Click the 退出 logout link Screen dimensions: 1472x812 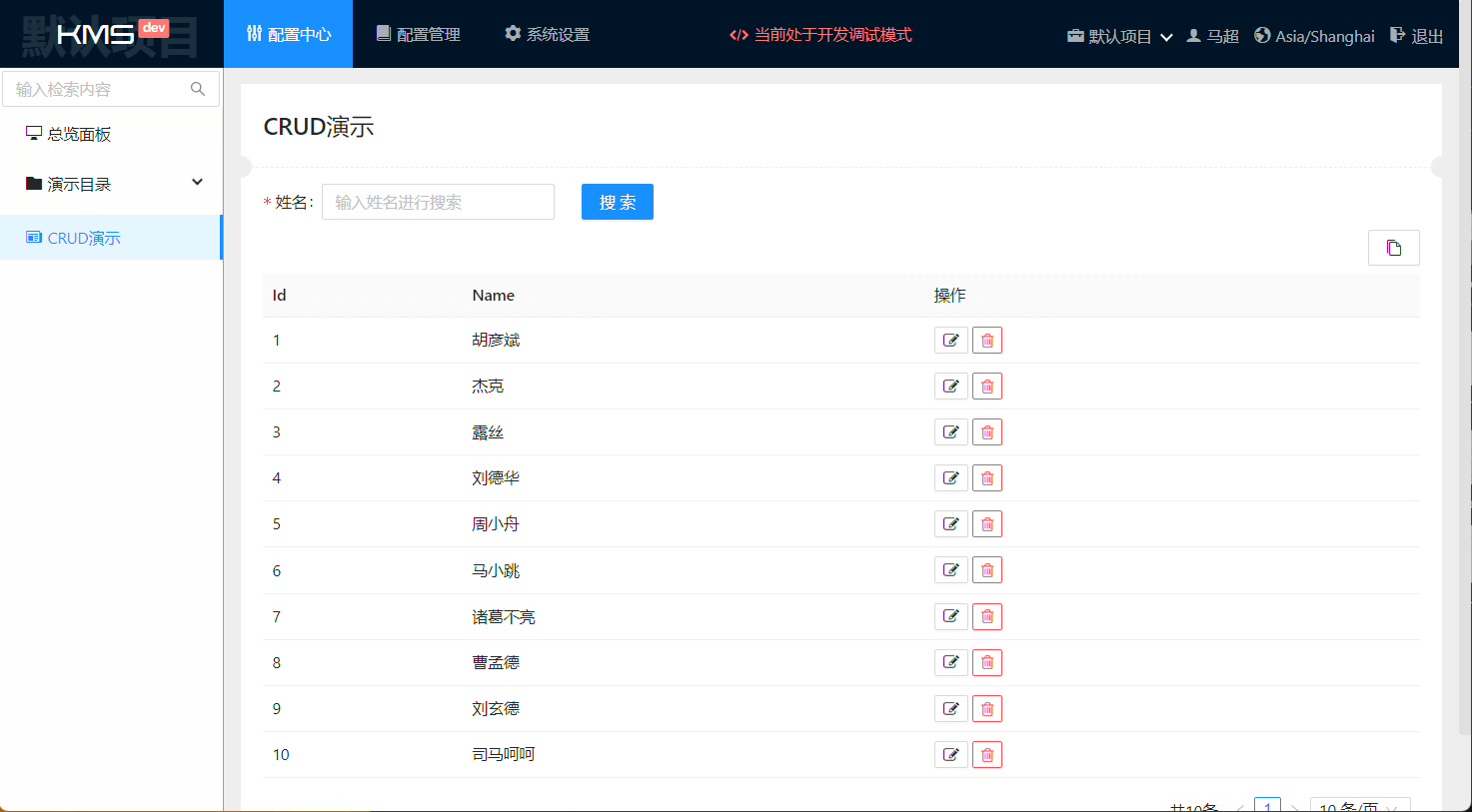coord(1416,36)
